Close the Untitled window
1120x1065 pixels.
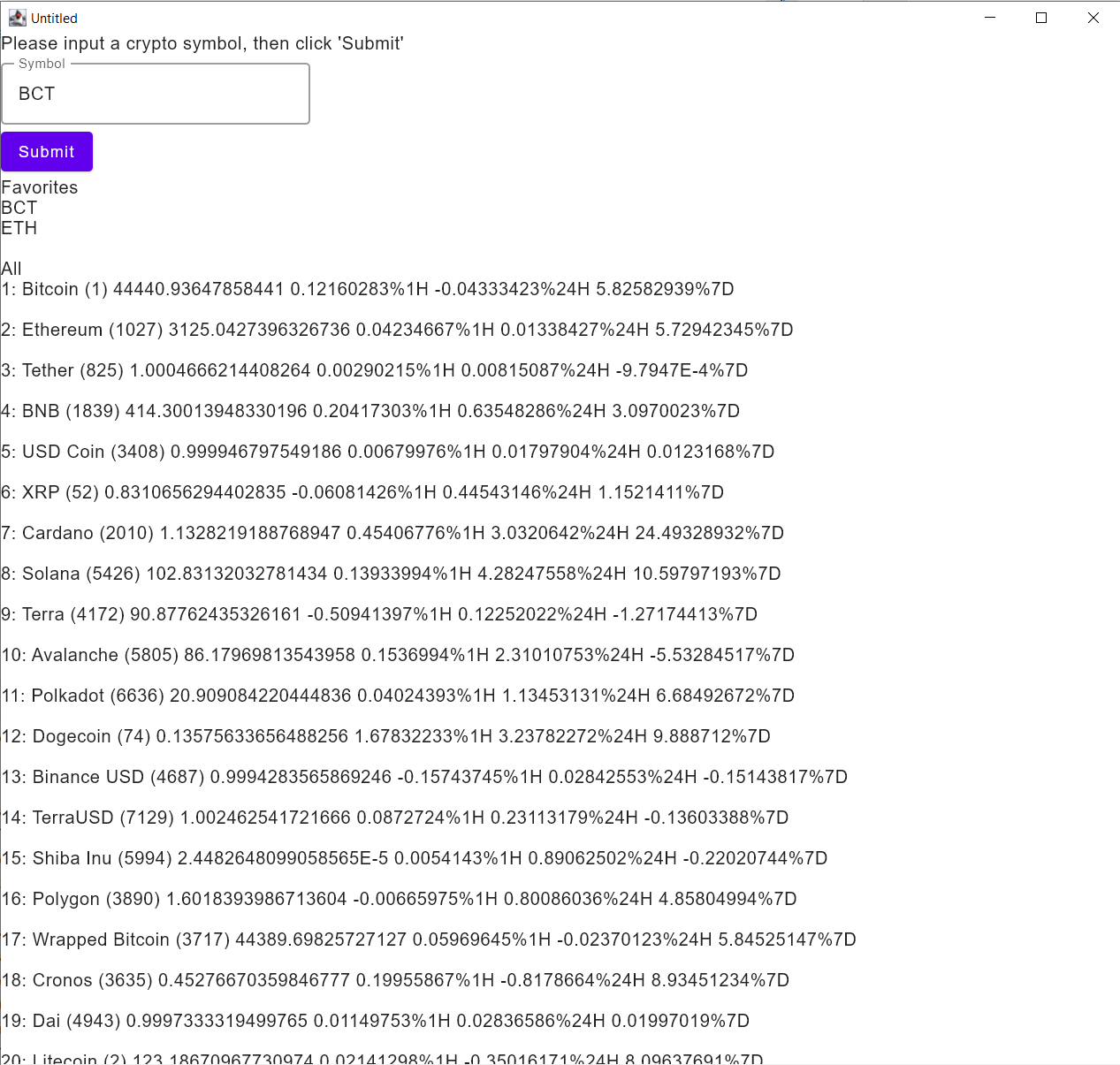click(1093, 18)
